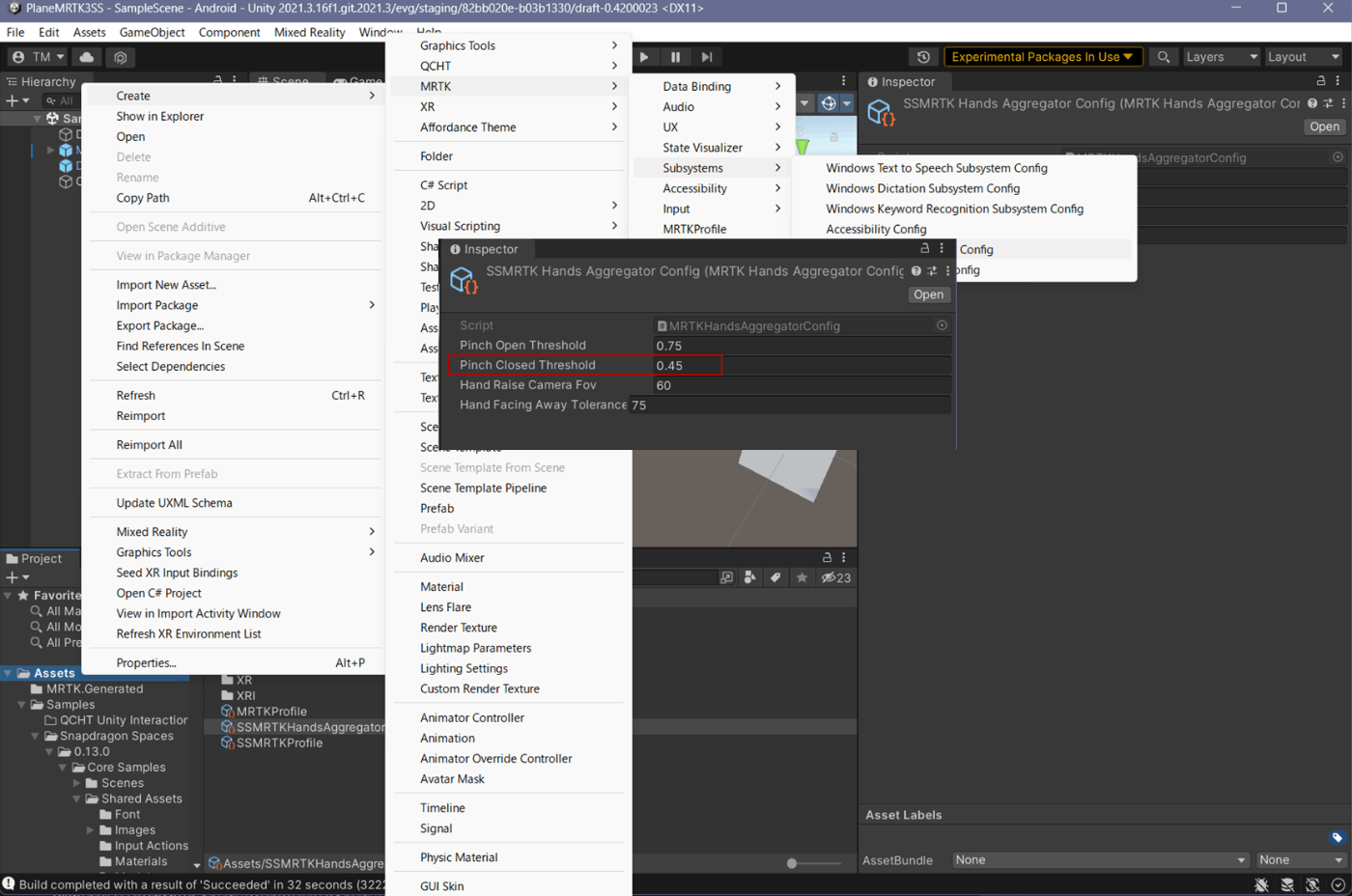Click the Pinch Open Threshold value field
The height and width of the screenshot is (896, 1352).
tap(802, 346)
